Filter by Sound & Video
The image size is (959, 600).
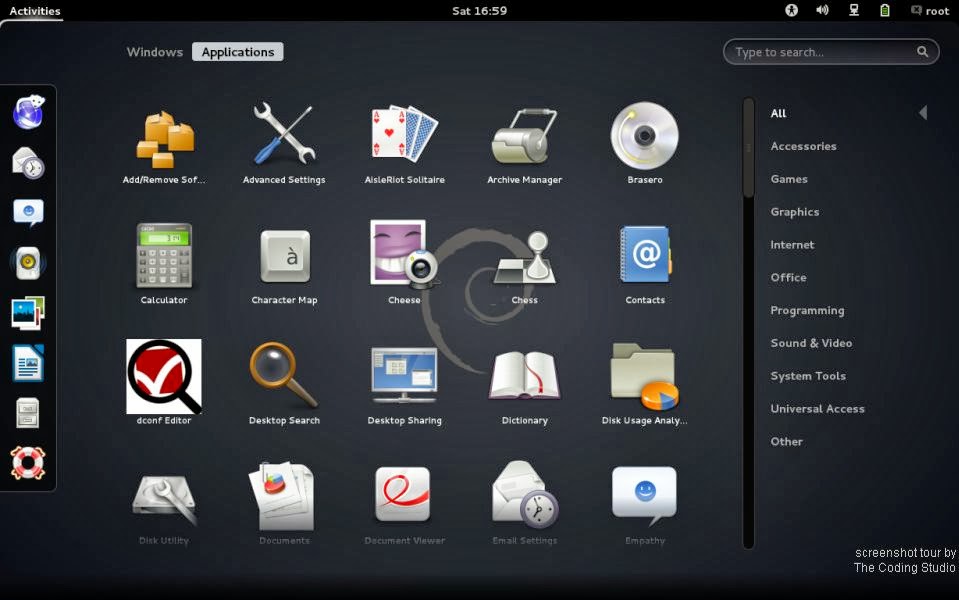(x=811, y=343)
